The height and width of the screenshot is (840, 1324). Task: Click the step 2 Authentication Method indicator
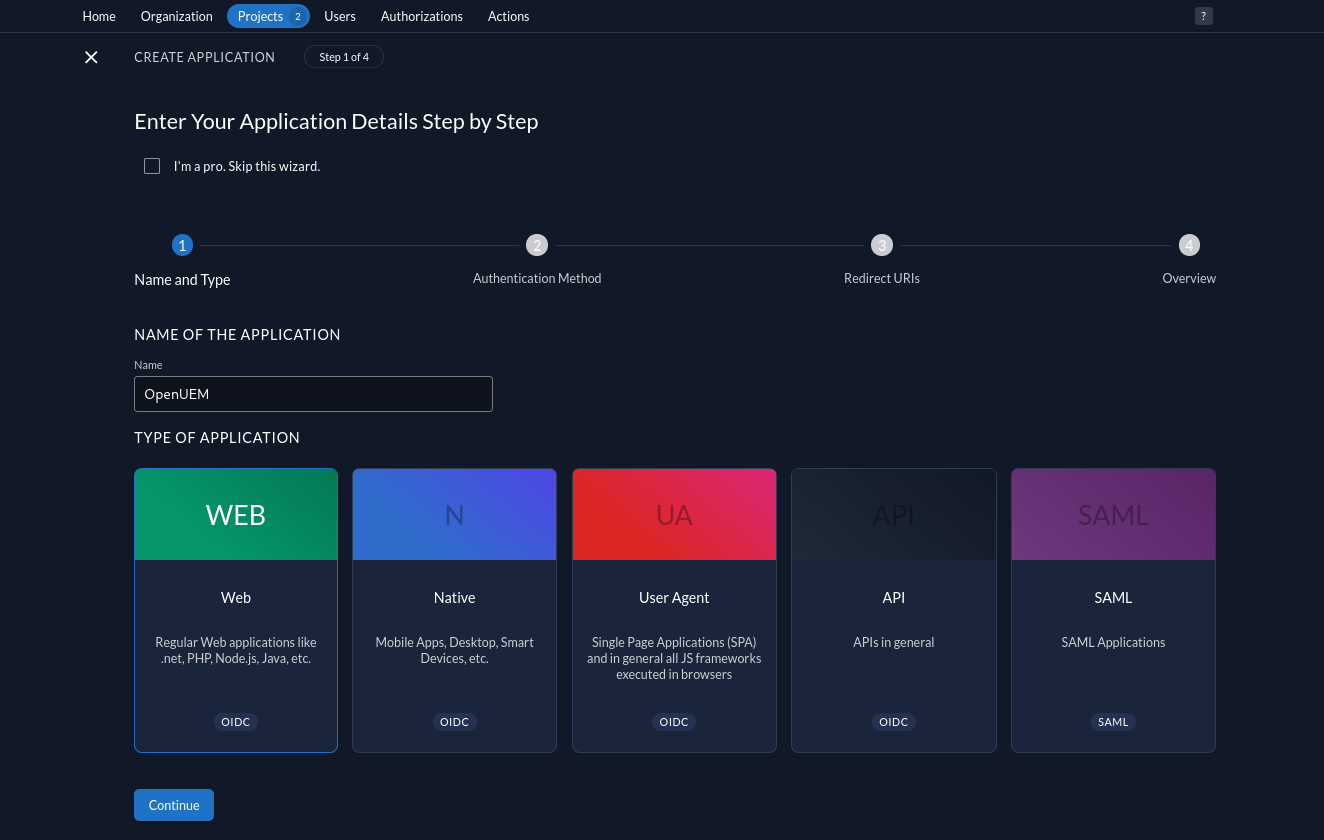coord(537,245)
